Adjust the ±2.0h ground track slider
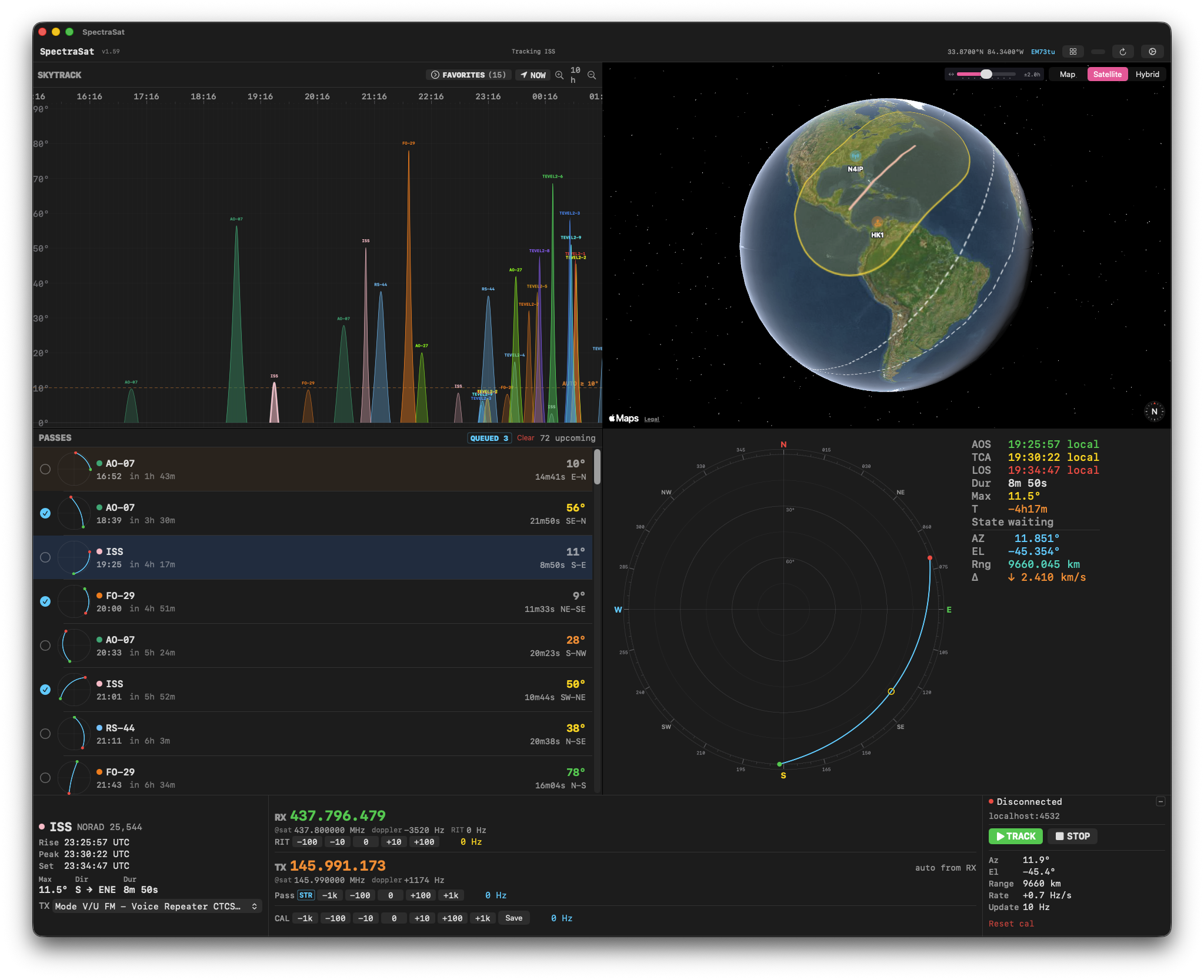This screenshot has height=980, width=1204. tap(986, 75)
